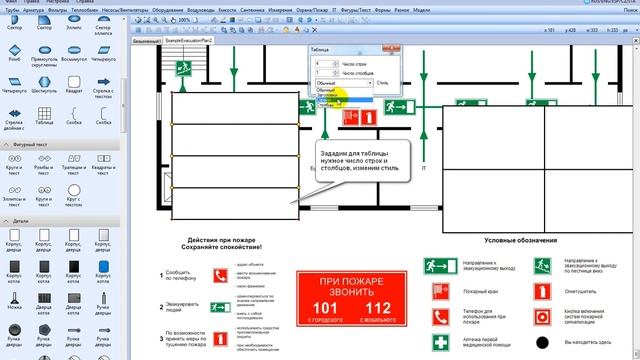The height and width of the screenshot is (360, 640).
Task: Choose Обычный in style dropdown list
Action: [x=344, y=90]
